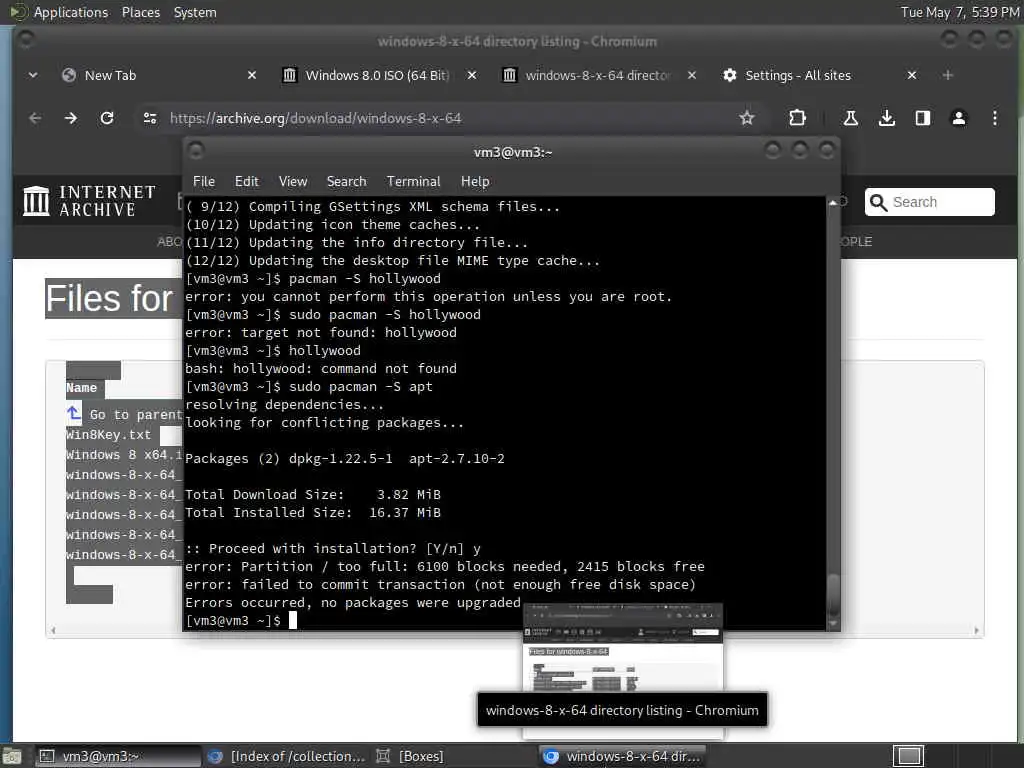This screenshot has height=768, width=1024.
Task: Click the file listing horizontal scrollbar left arrow
Action: pyautogui.click(x=53, y=630)
